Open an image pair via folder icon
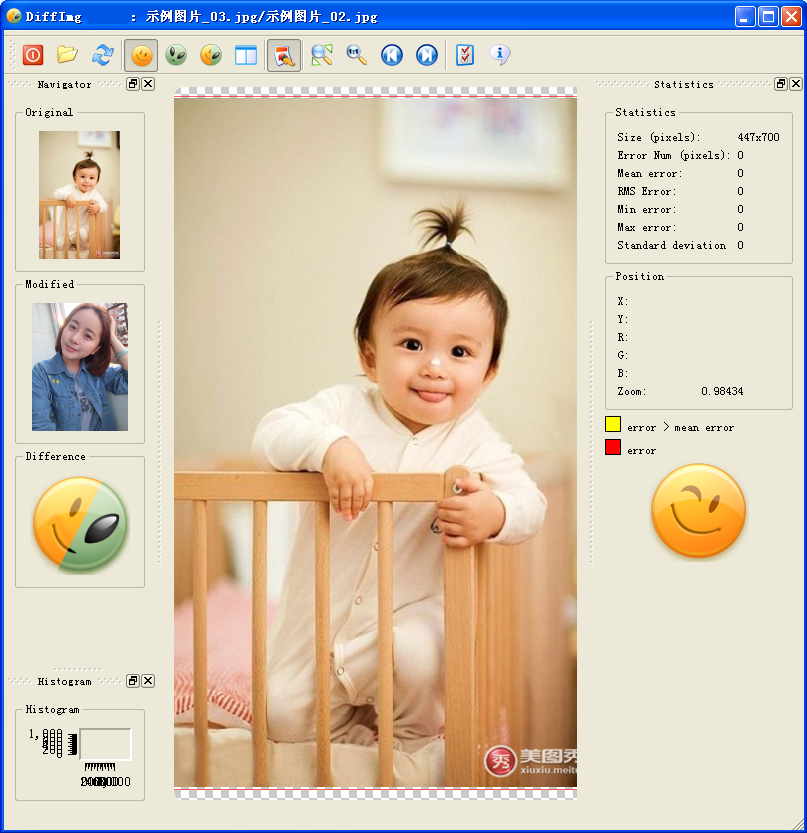The image size is (807, 833). point(66,55)
